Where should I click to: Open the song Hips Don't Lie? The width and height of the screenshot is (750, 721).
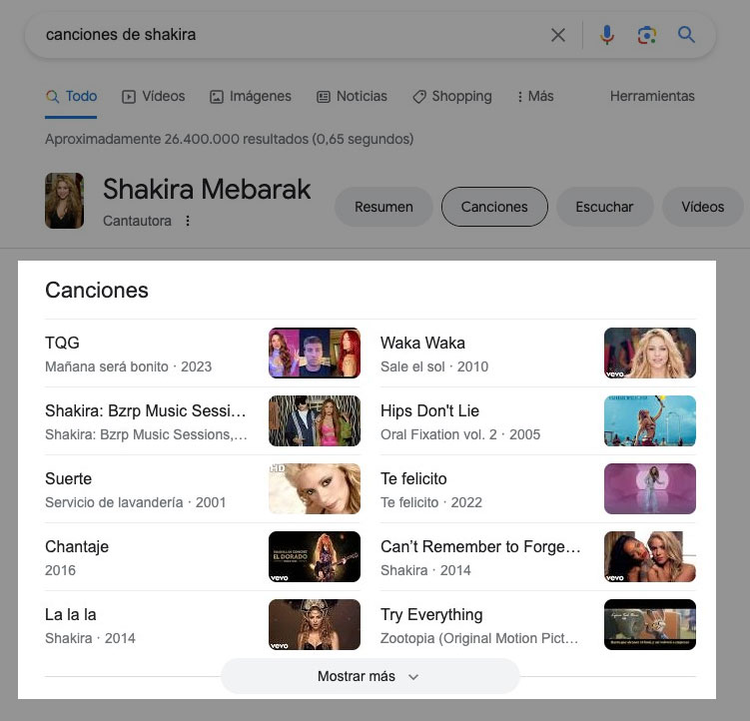tap(430, 411)
